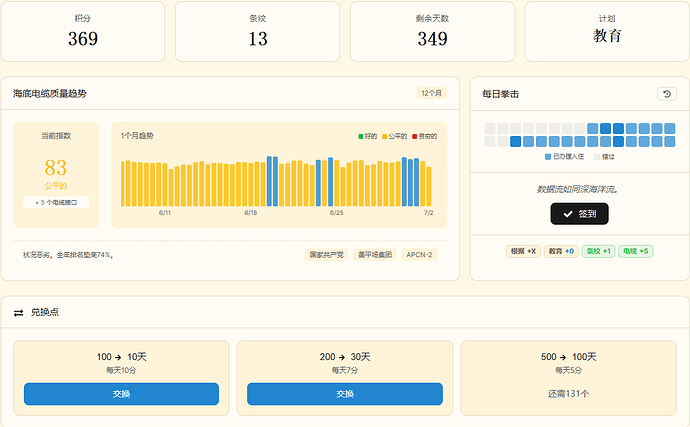Click 交换 under 100 → 10天
This screenshot has width=690, height=427.
pyautogui.click(x=121, y=394)
